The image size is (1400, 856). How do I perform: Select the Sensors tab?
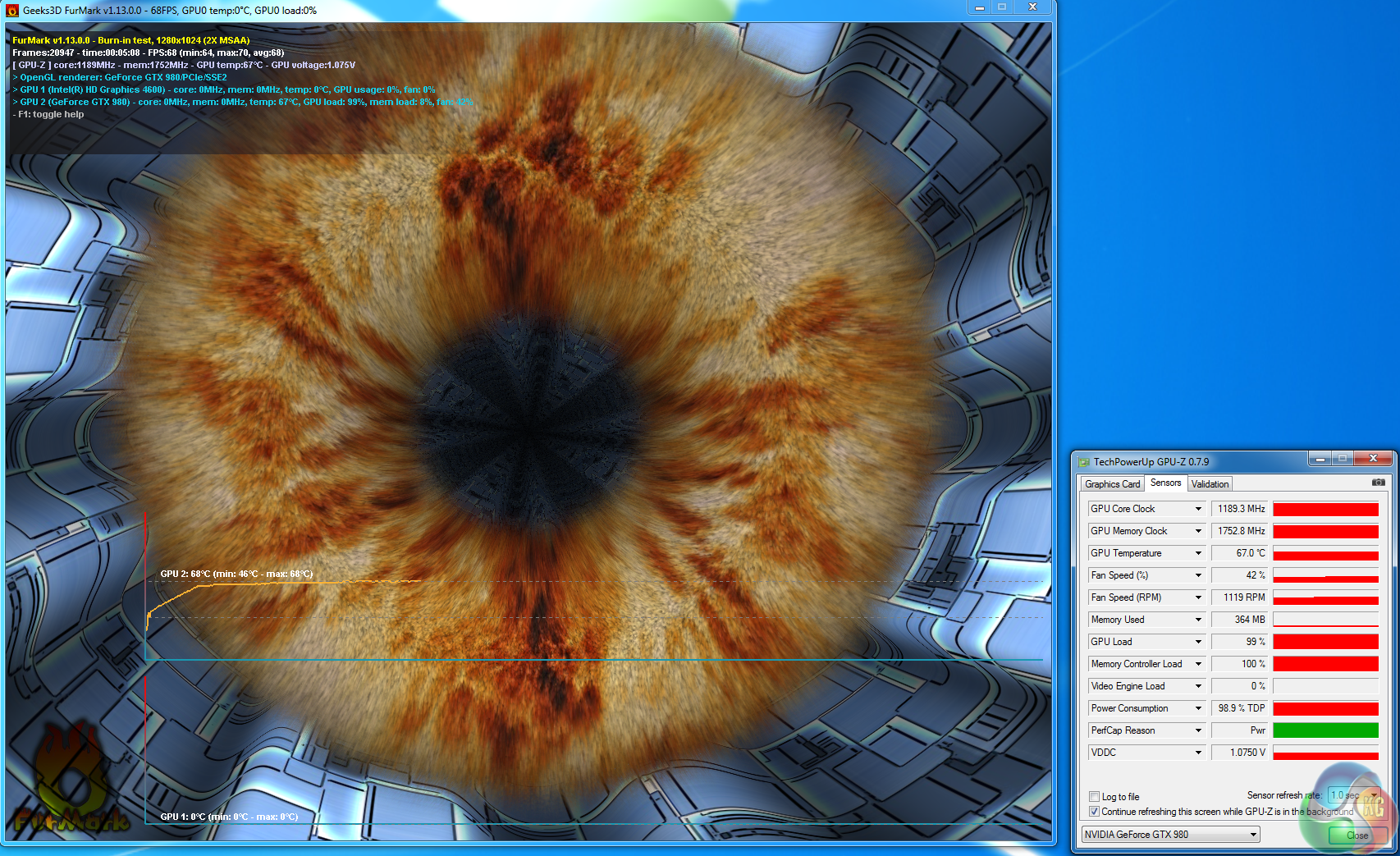pos(1165,483)
